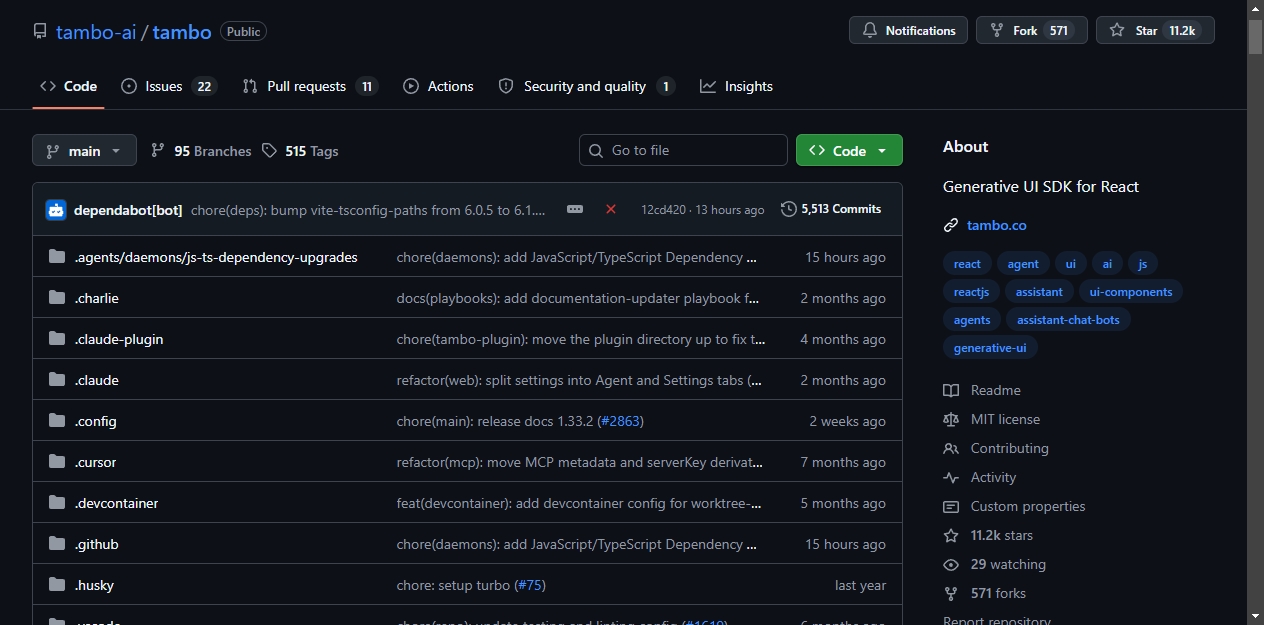Open issue #75 link in .husky row

tap(530, 585)
